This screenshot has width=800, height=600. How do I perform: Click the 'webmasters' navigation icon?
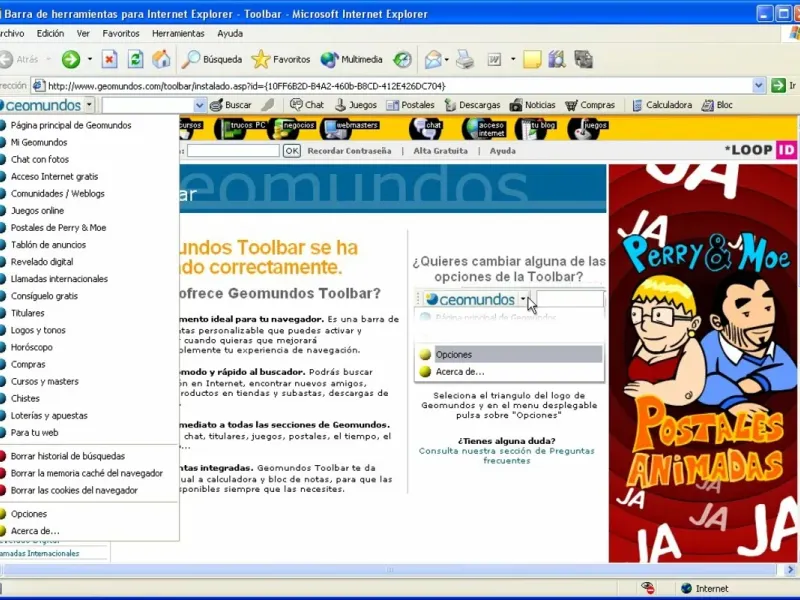pos(349,129)
